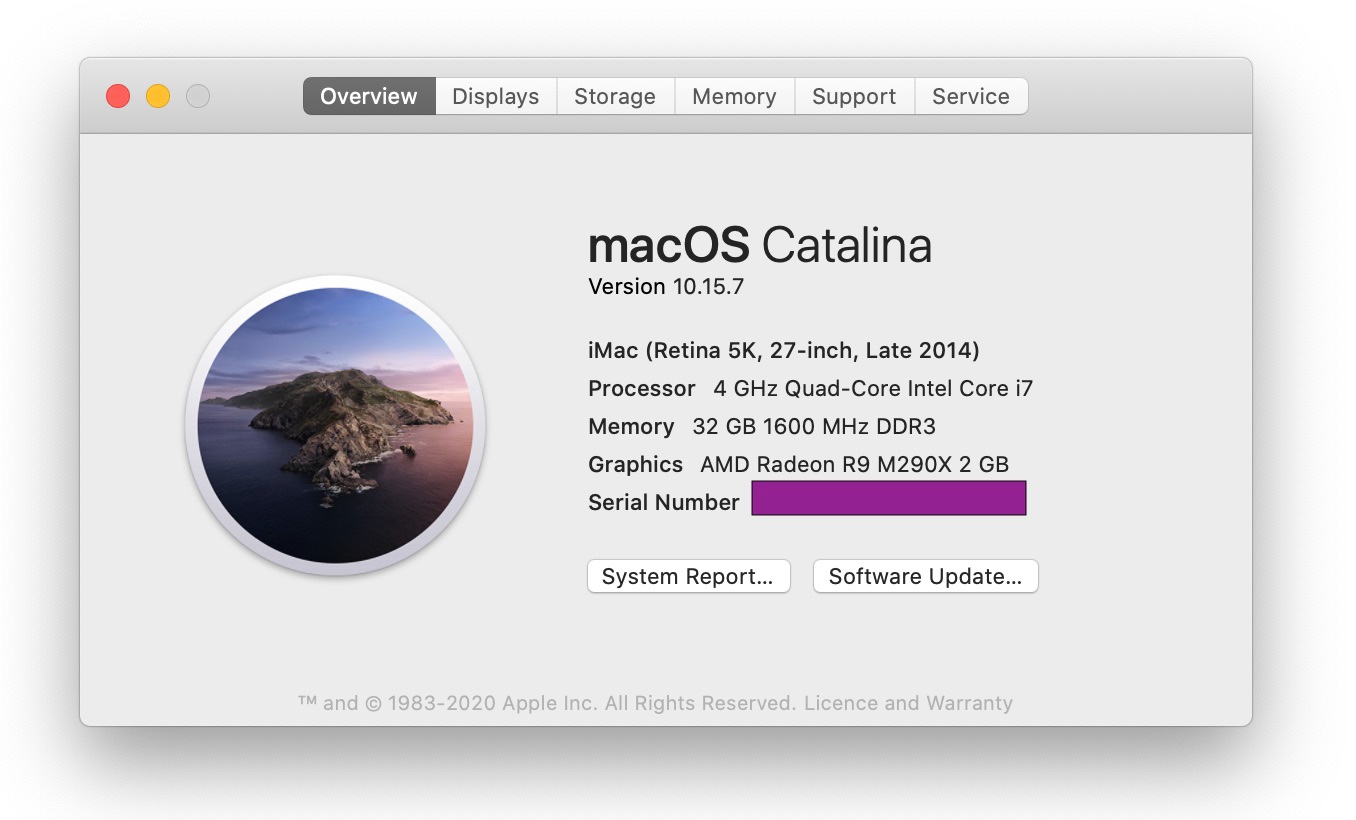
Task: Switch to the Displays tab
Action: coord(495,96)
